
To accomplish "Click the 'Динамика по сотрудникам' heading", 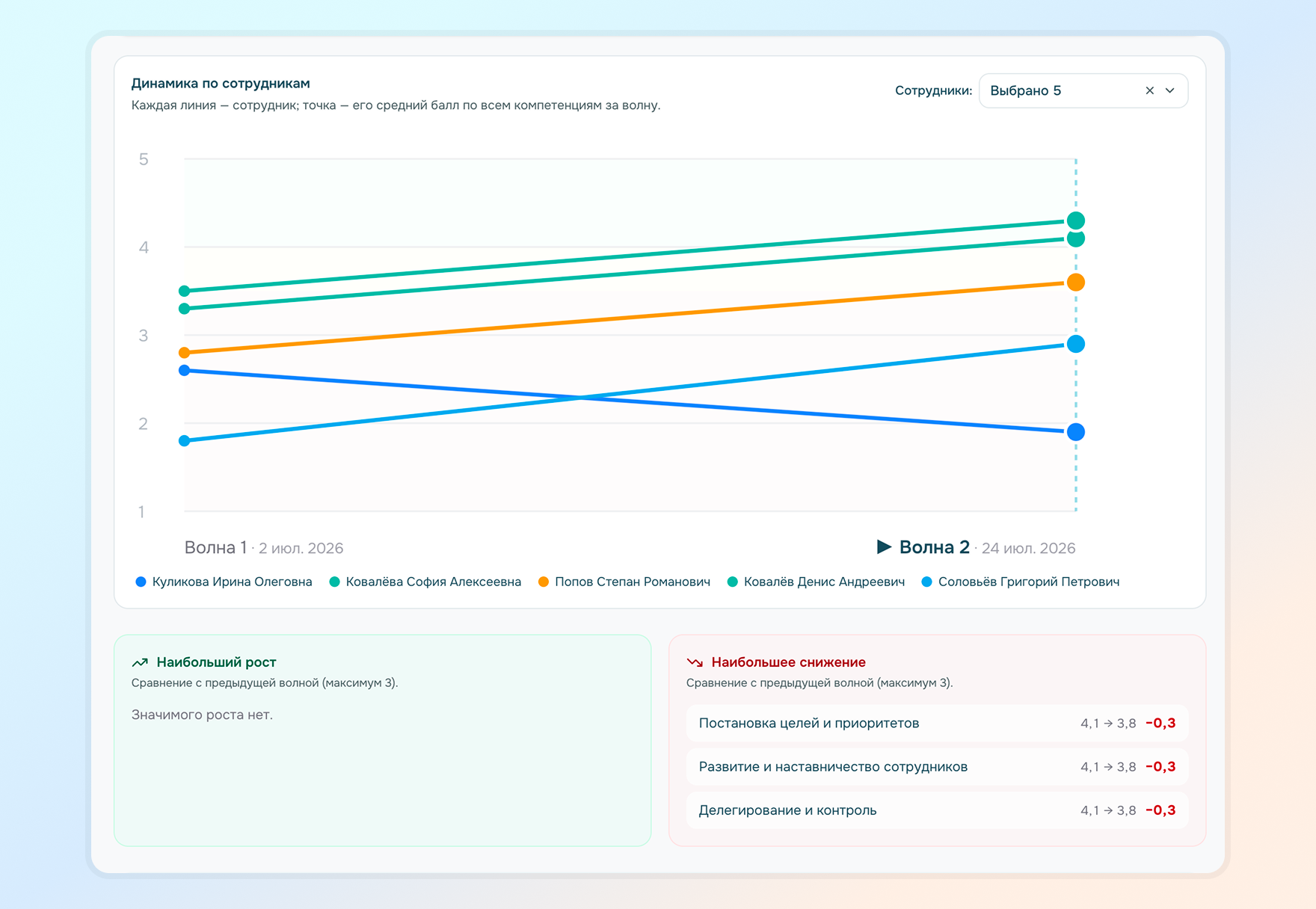I will [221, 83].
